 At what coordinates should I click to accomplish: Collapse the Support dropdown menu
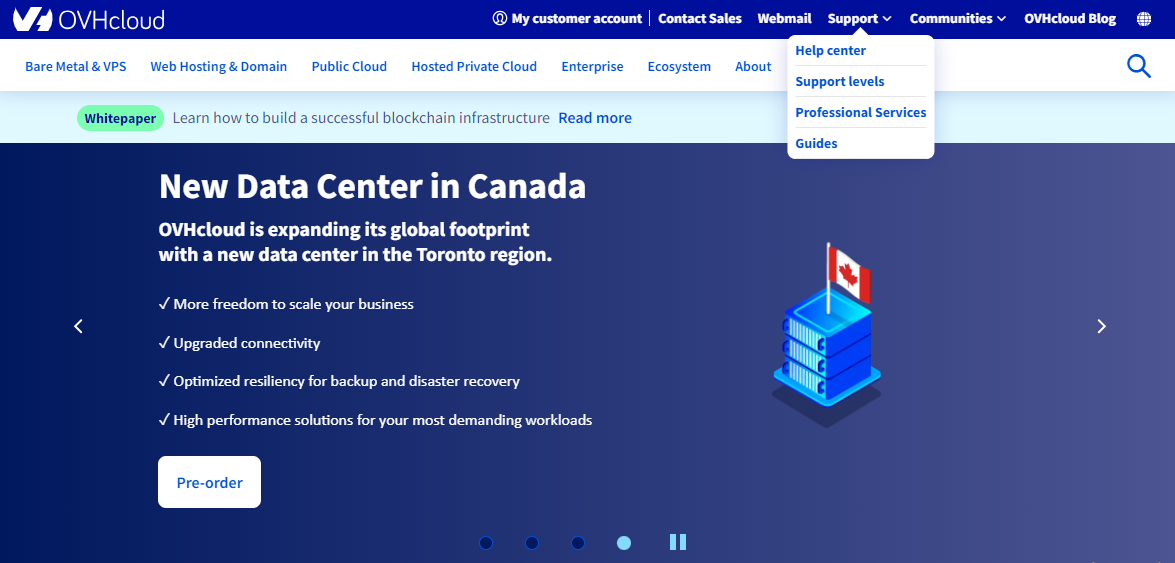click(x=859, y=19)
